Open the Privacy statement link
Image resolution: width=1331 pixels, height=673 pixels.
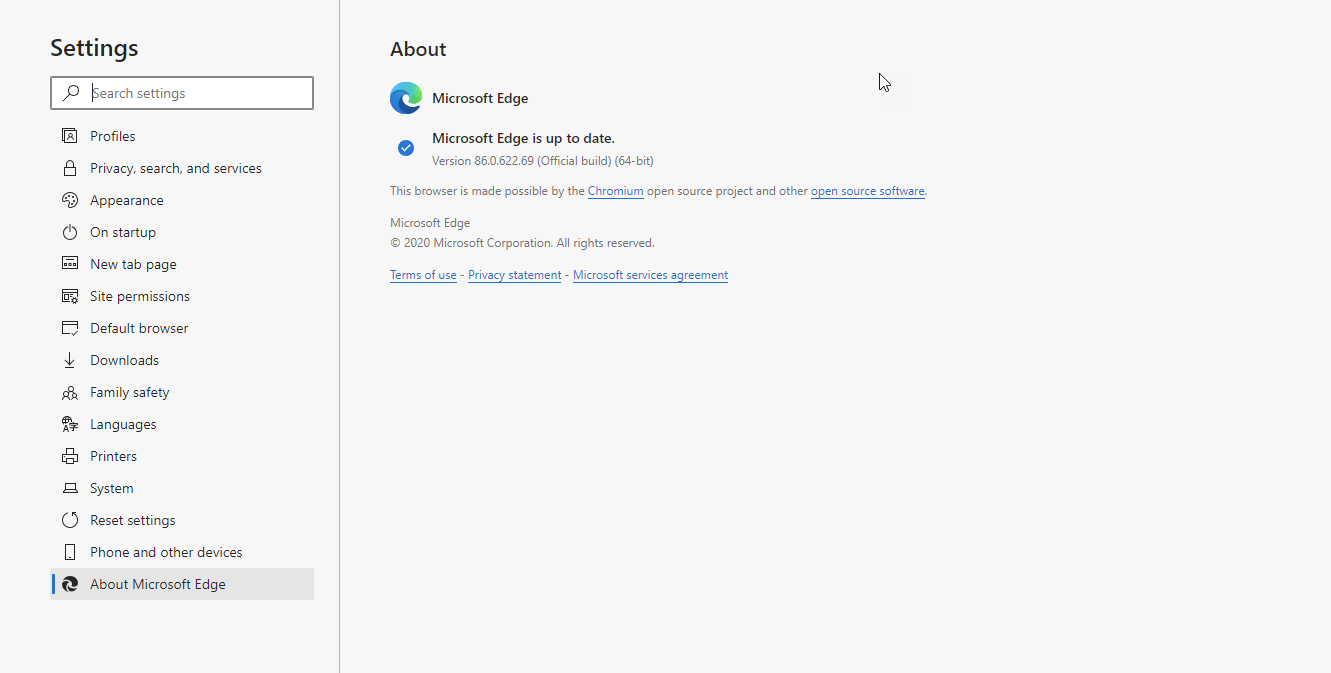coord(515,275)
